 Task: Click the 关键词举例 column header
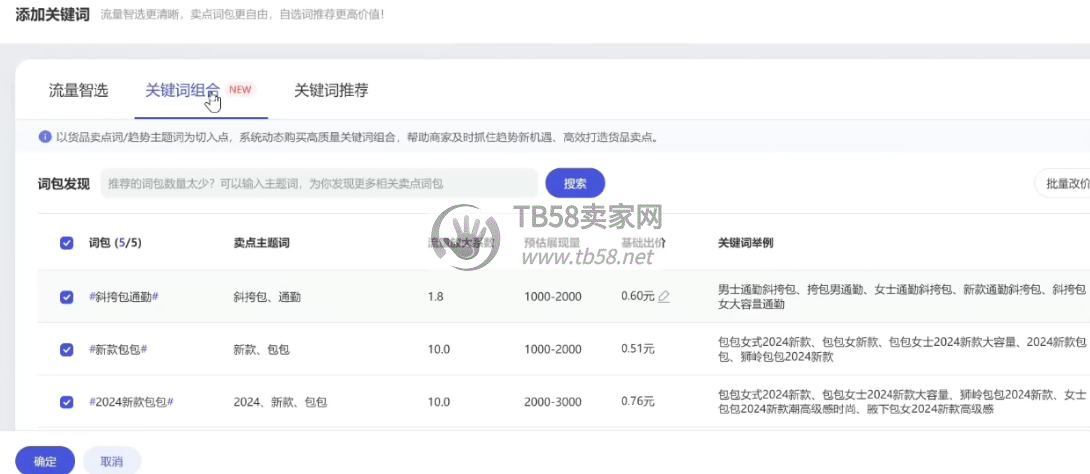coord(746,243)
